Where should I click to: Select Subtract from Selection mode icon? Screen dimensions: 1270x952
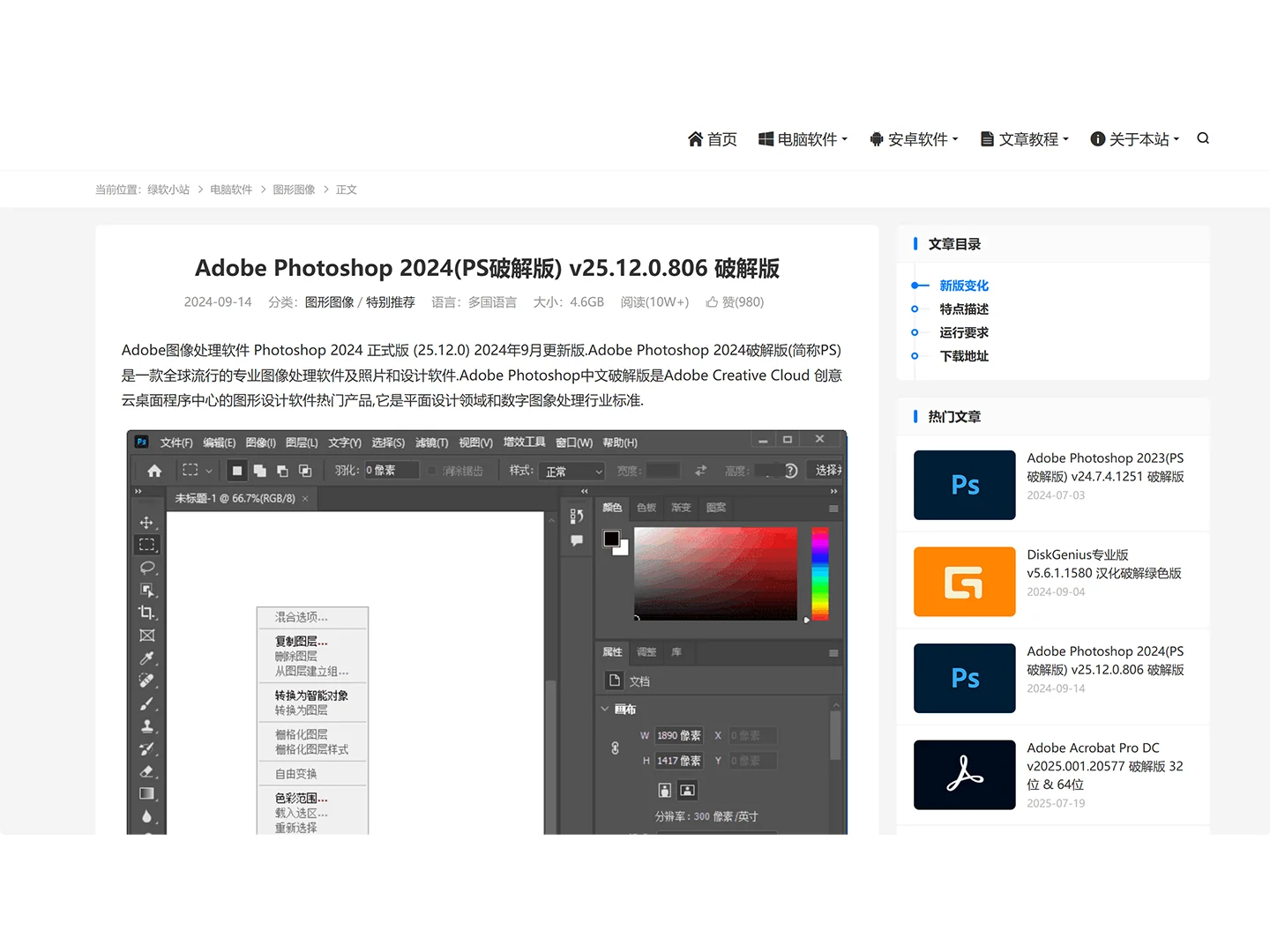tap(282, 471)
